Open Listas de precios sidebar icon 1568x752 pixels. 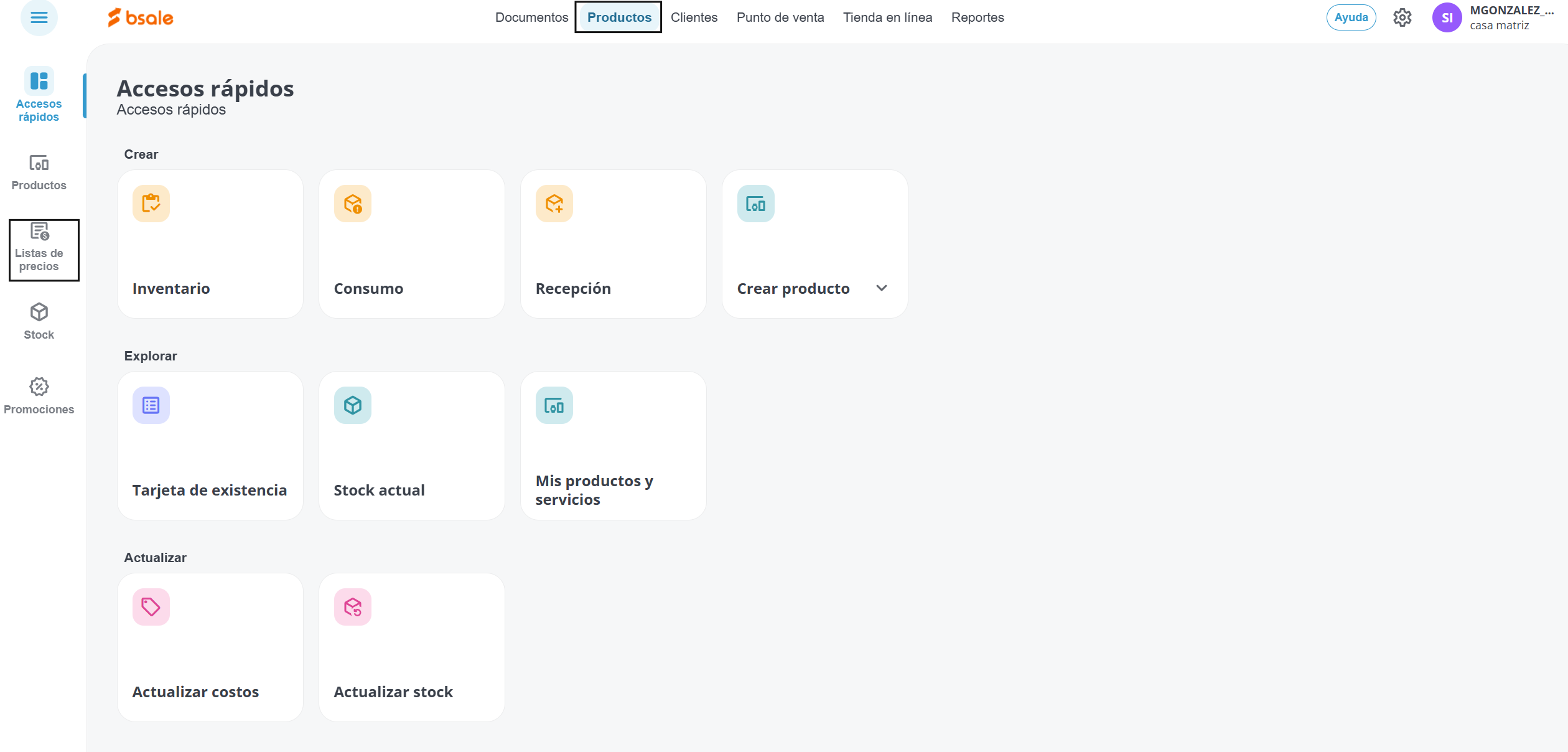[x=40, y=232]
